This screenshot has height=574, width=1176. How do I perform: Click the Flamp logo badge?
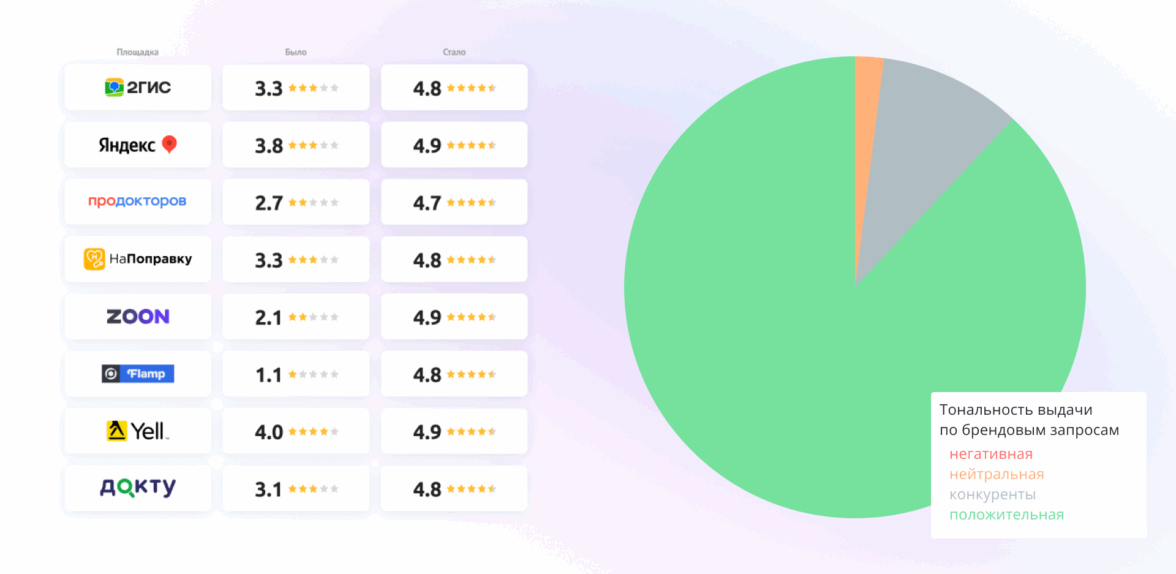pos(138,374)
